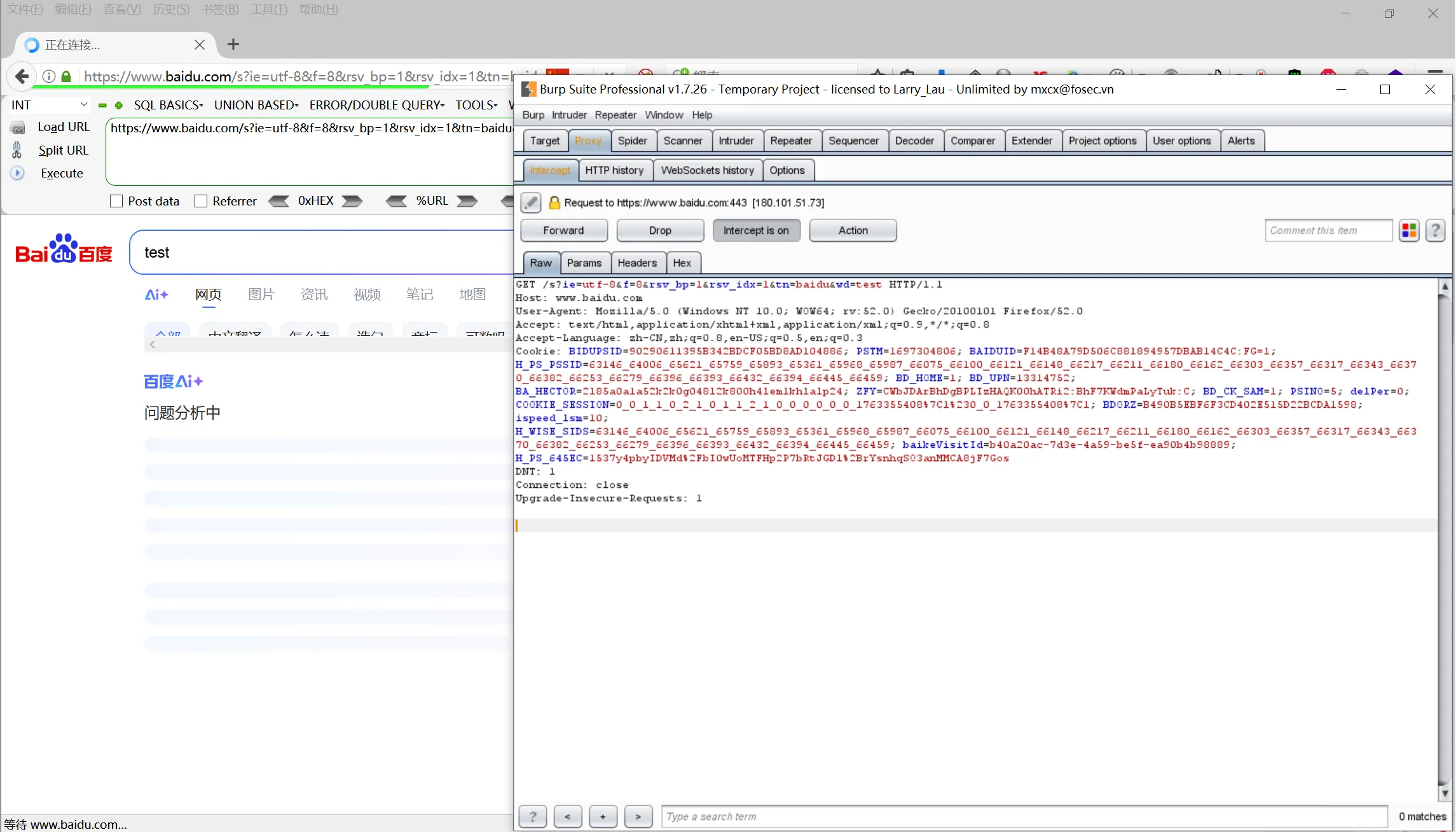Click the left arrow before 0xHEX
Screen dimensions: 1456x832
point(278,201)
